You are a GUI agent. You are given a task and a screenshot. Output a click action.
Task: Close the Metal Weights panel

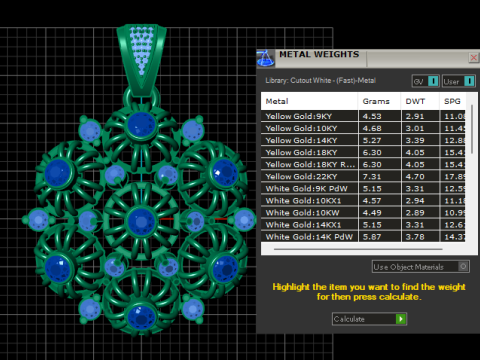(x=473, y=58)
